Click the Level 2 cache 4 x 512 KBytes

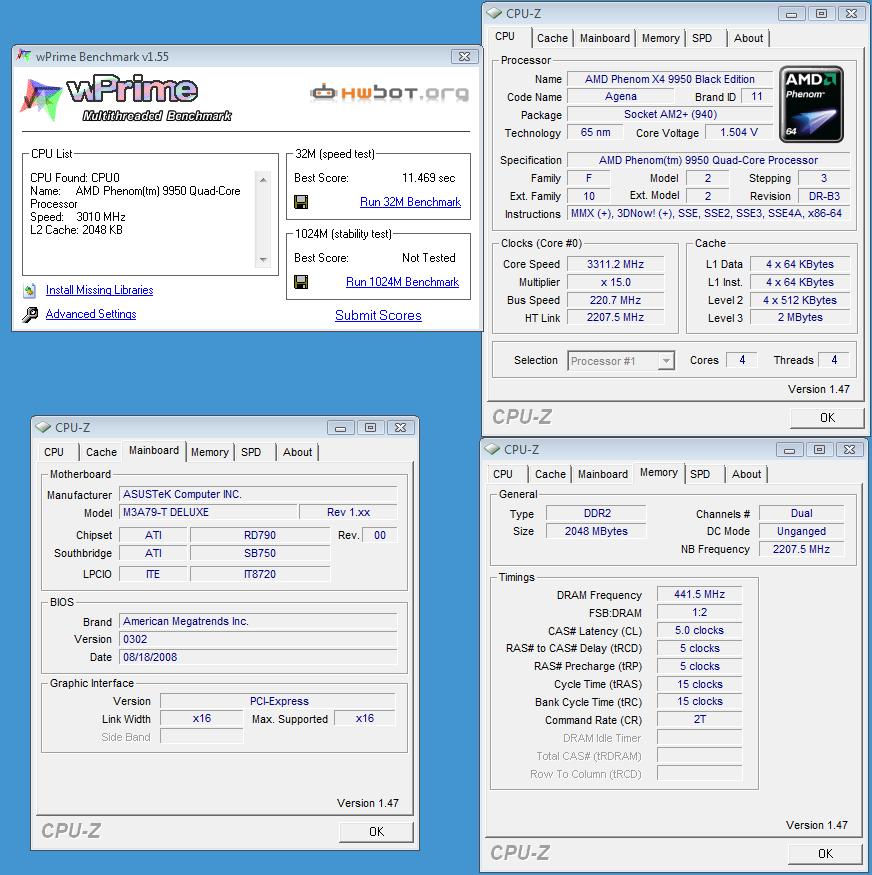point(800,300)
